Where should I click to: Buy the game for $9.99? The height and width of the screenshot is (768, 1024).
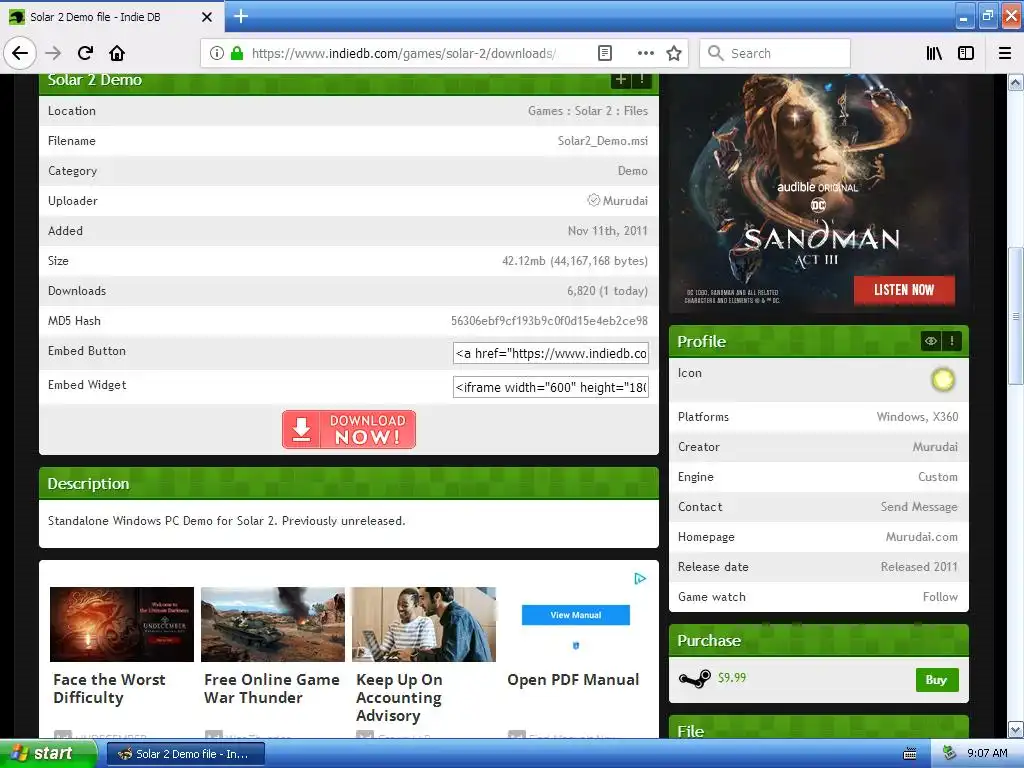tap(936, 680)
